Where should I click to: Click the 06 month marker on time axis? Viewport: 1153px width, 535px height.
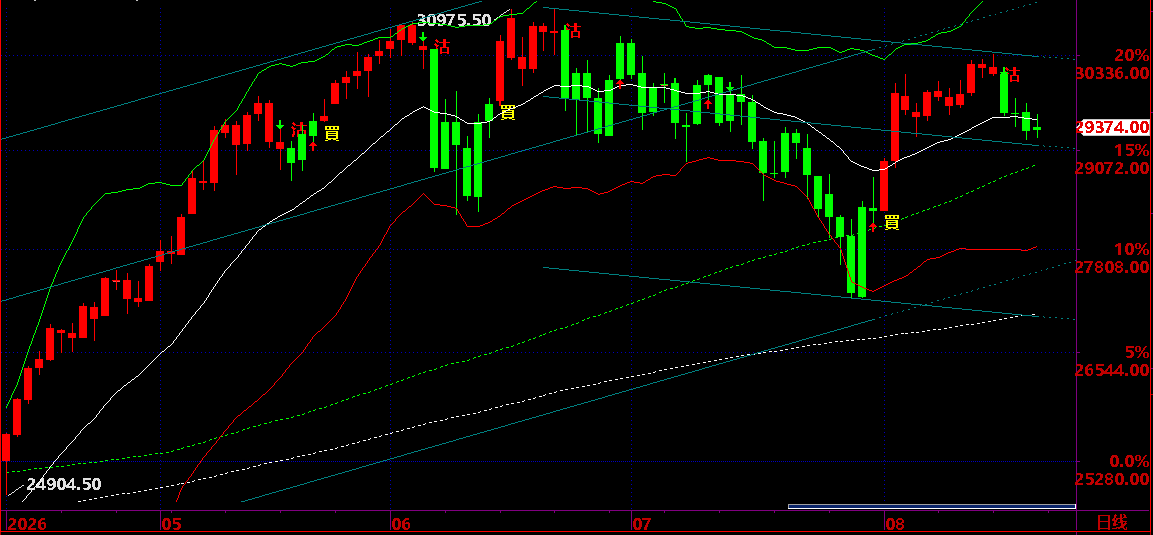(x=401, y=524)
